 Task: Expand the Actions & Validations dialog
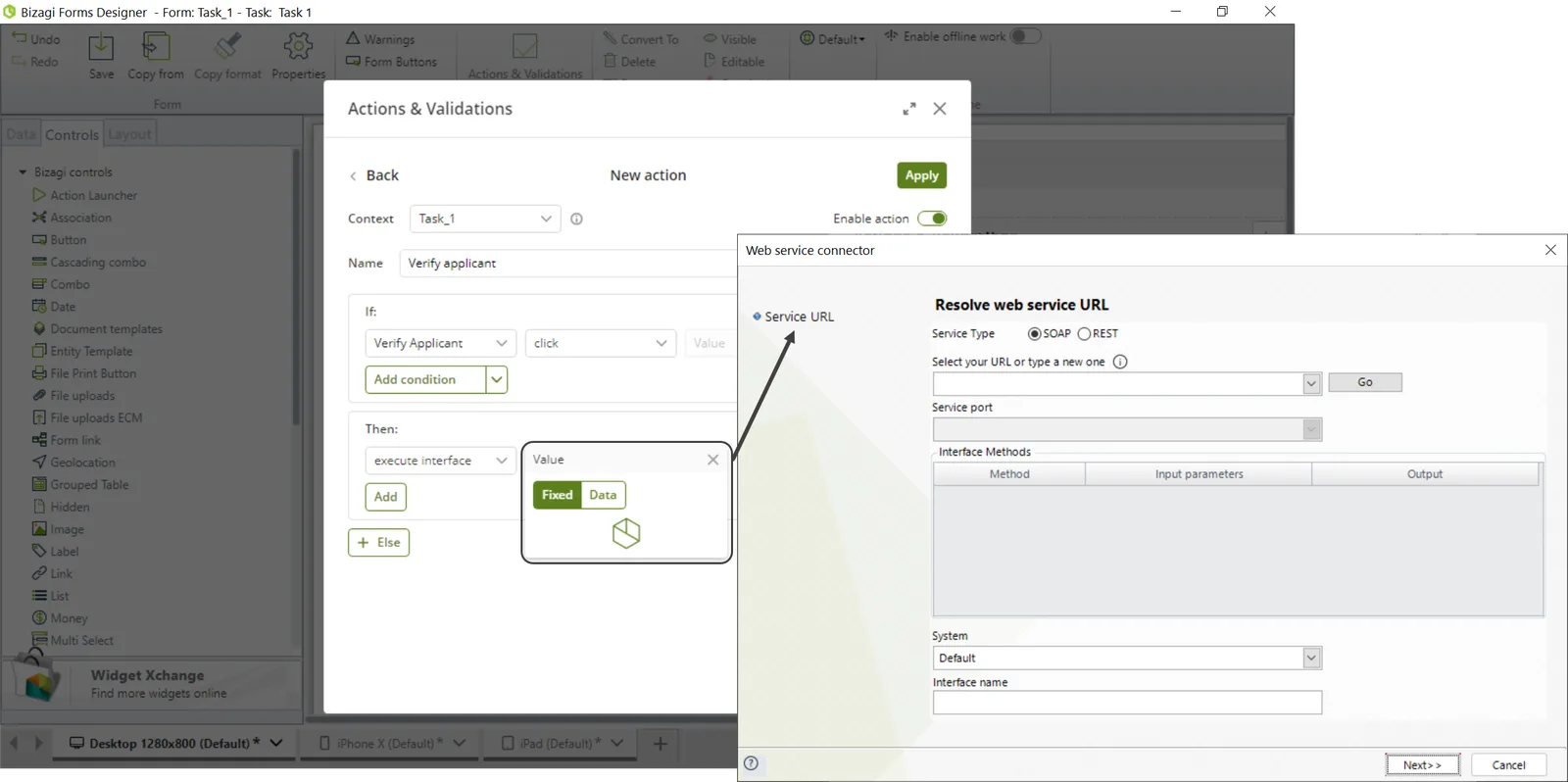(909, 109)
